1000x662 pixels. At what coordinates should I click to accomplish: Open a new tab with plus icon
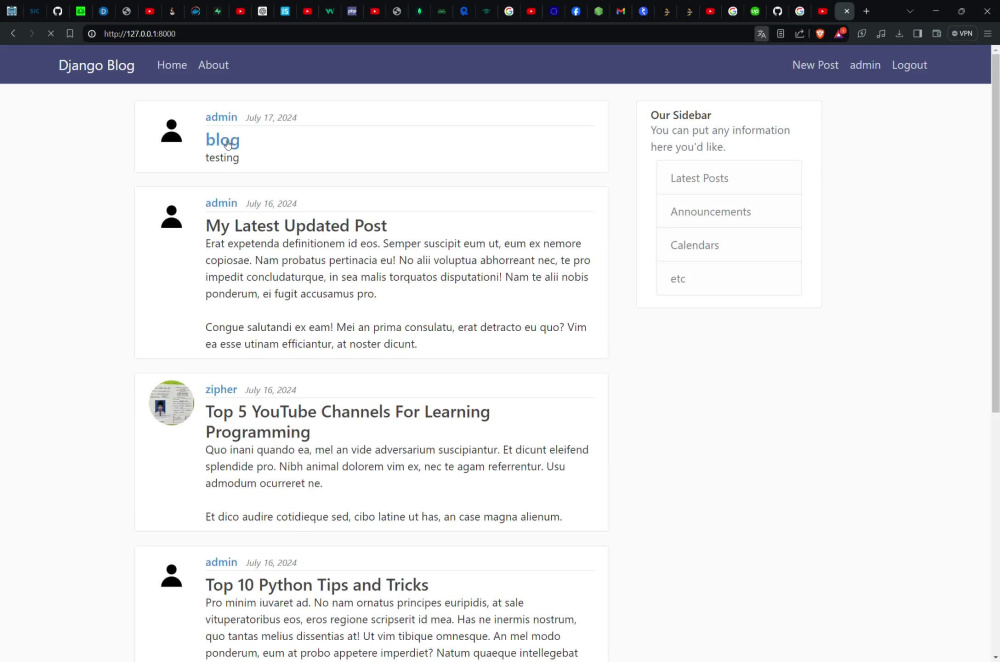[866, 11]
